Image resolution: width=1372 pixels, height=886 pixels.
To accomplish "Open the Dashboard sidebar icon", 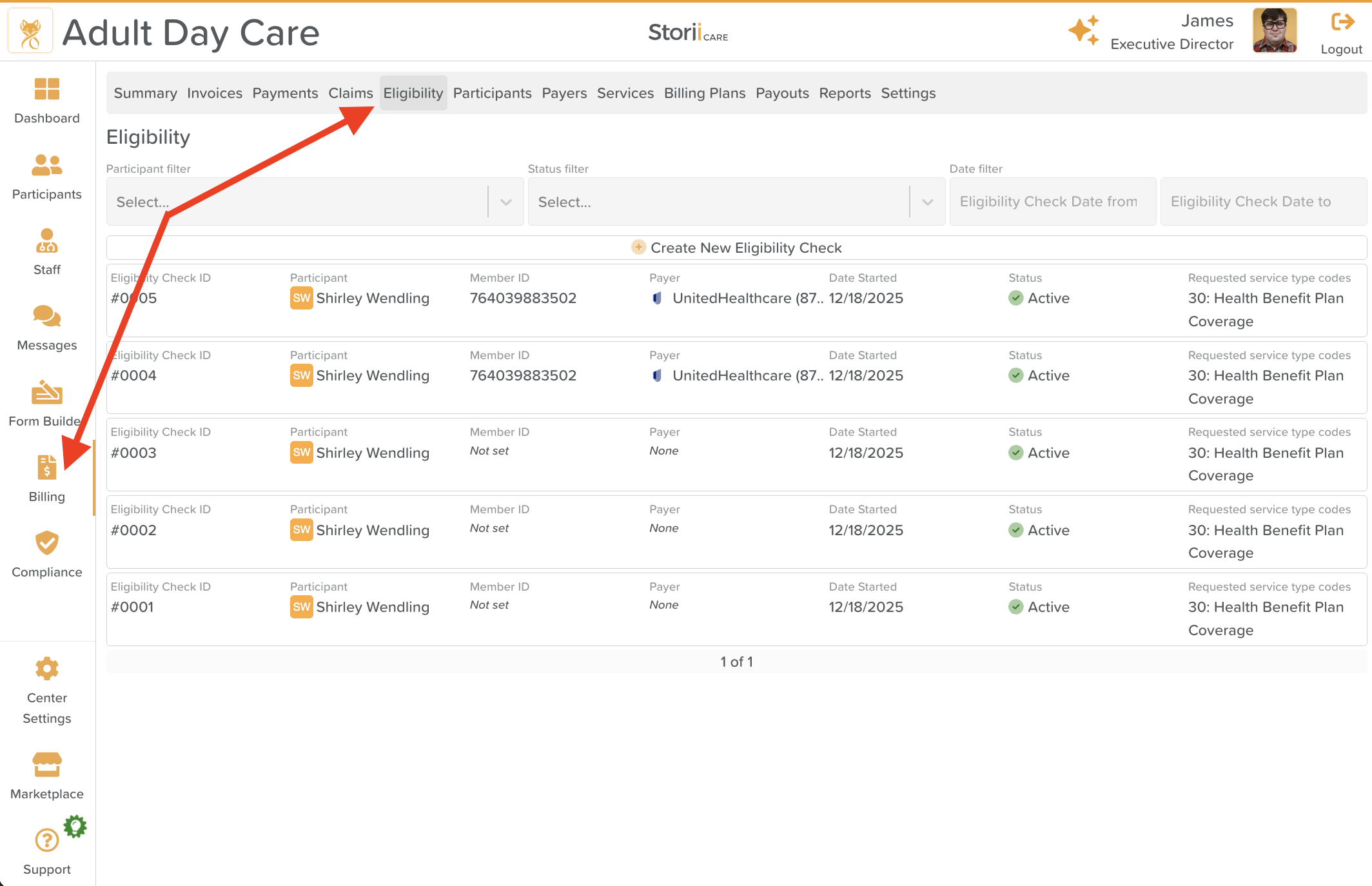I will (46, 90).
